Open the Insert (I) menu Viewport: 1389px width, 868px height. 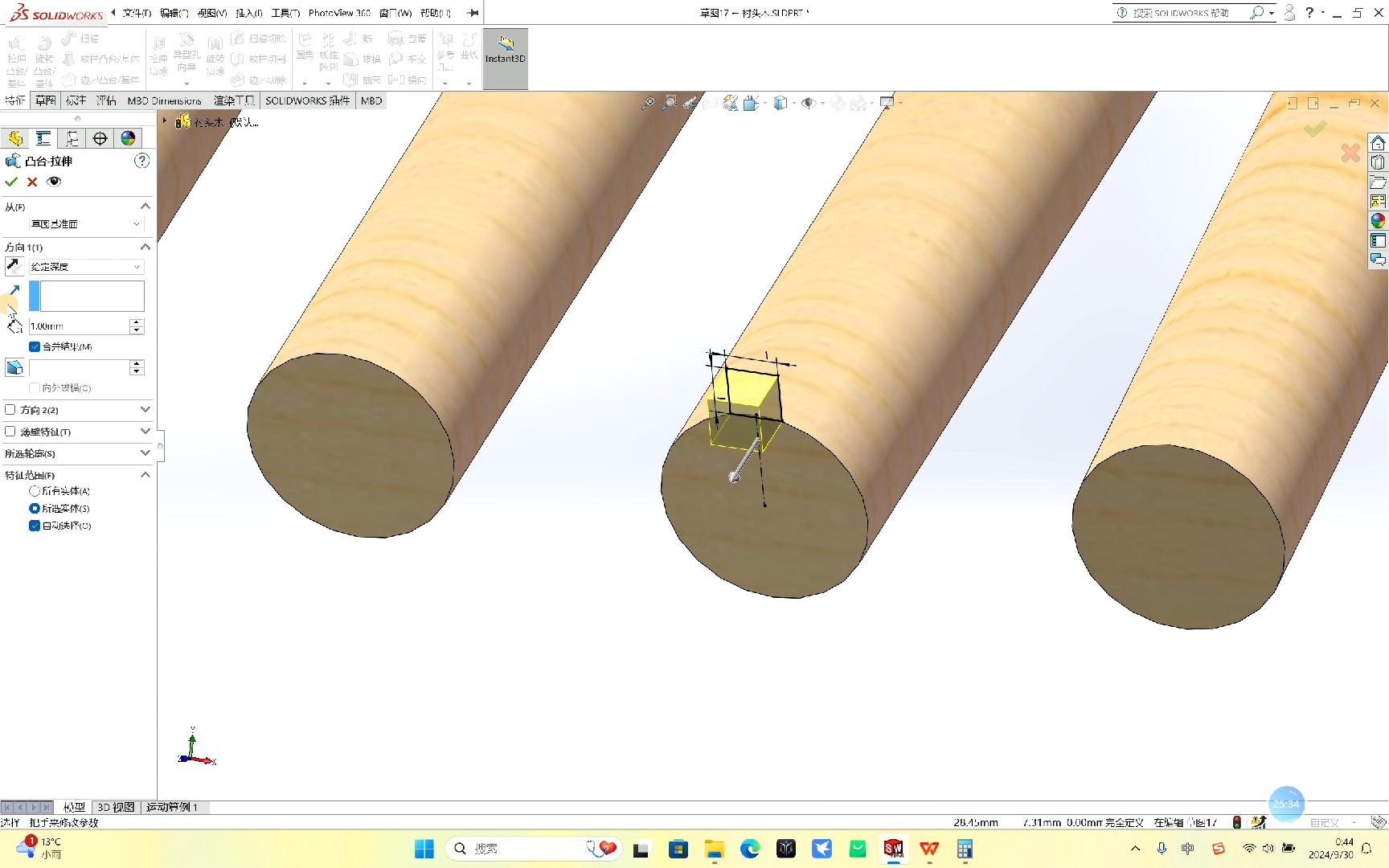click(249, 13)
